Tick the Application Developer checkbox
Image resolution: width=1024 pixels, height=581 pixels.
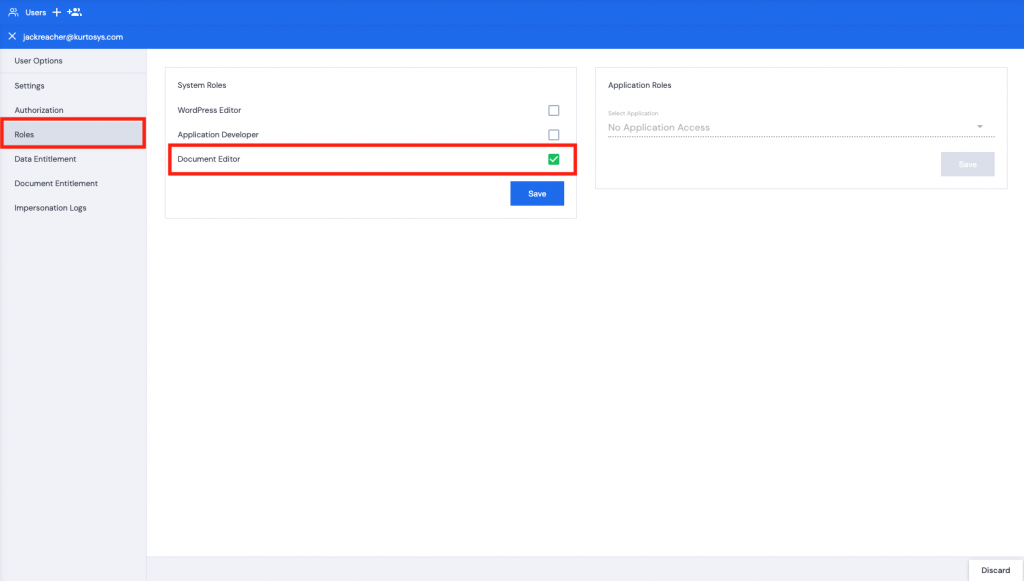[553, 134]
